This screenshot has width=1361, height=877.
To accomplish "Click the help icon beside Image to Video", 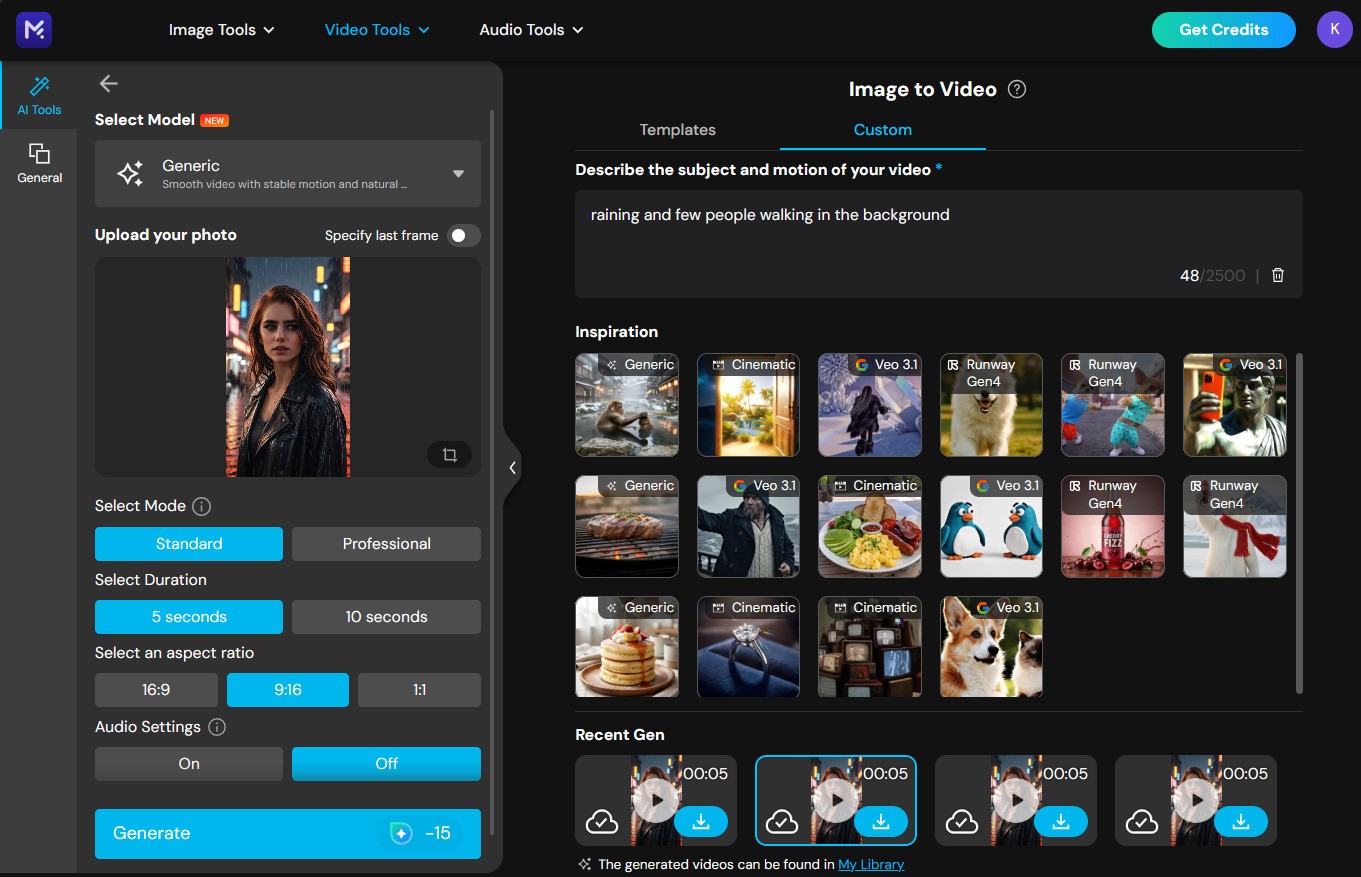I will 1017,89.
